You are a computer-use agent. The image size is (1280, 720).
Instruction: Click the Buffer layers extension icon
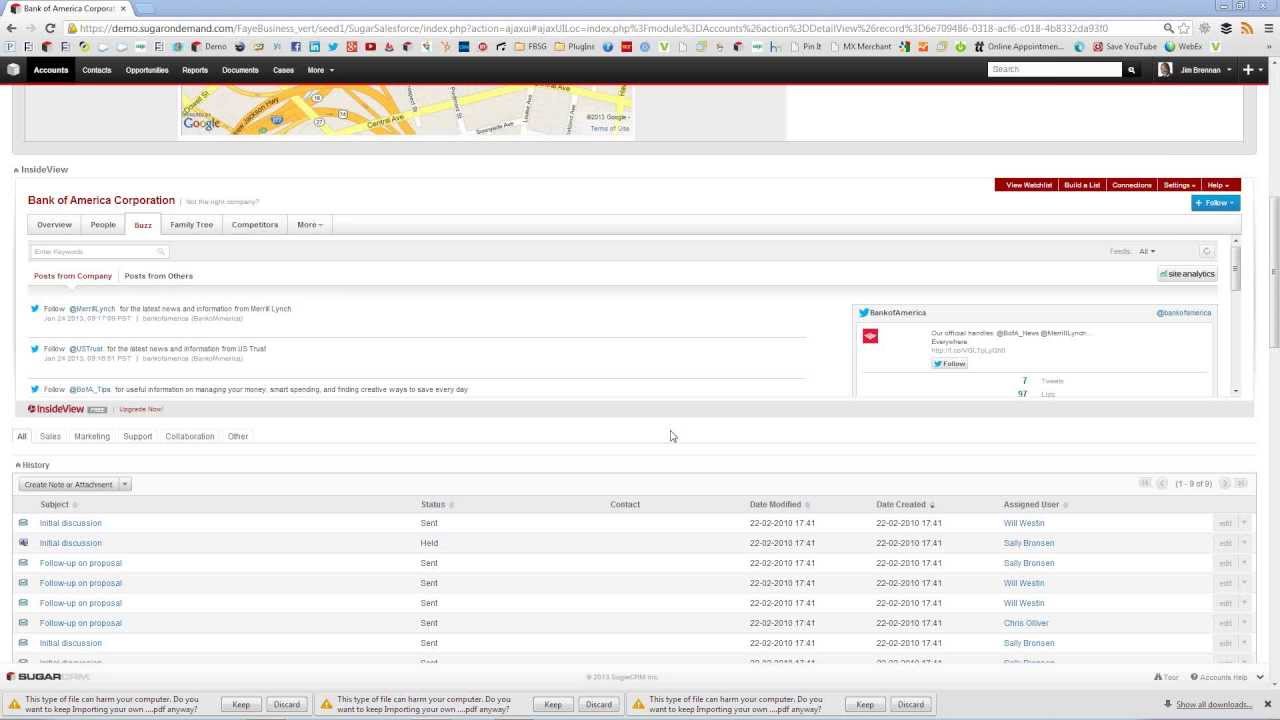point(1226,29)
